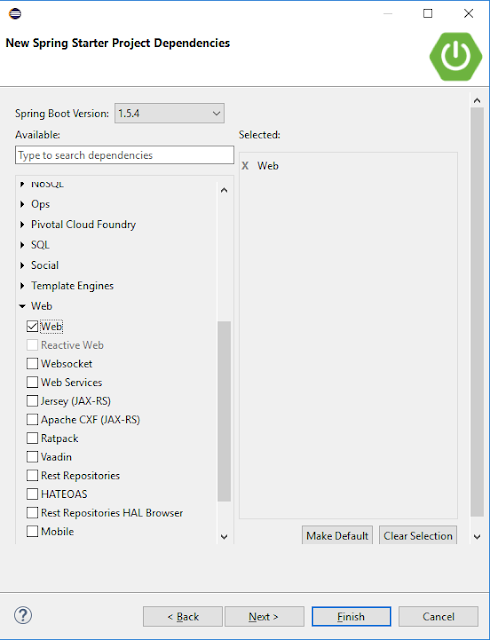The image size is (490, 640).
Task: Select the Social tree label
Action: (45, 265)
